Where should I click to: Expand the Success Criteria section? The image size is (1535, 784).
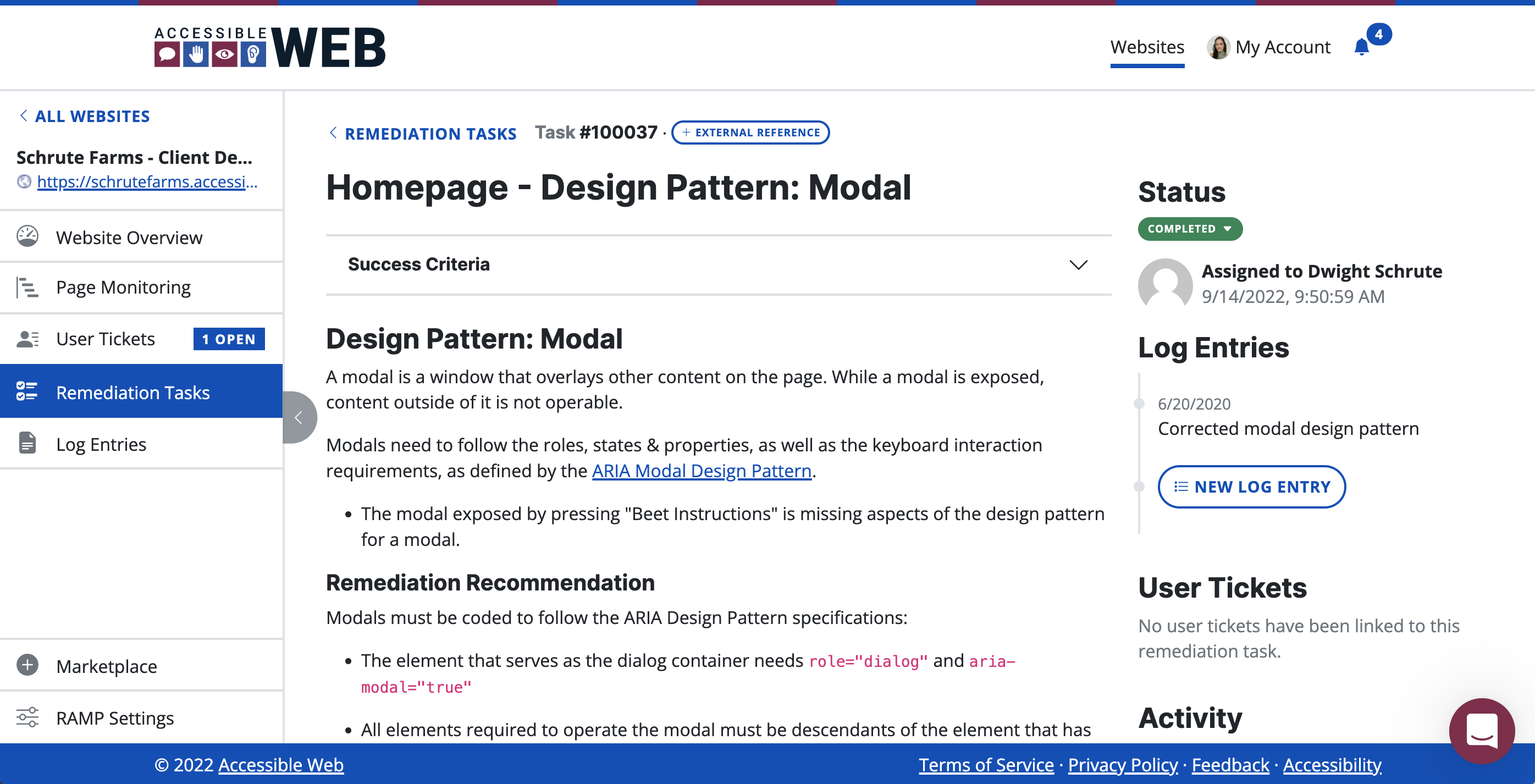(718, 264)
